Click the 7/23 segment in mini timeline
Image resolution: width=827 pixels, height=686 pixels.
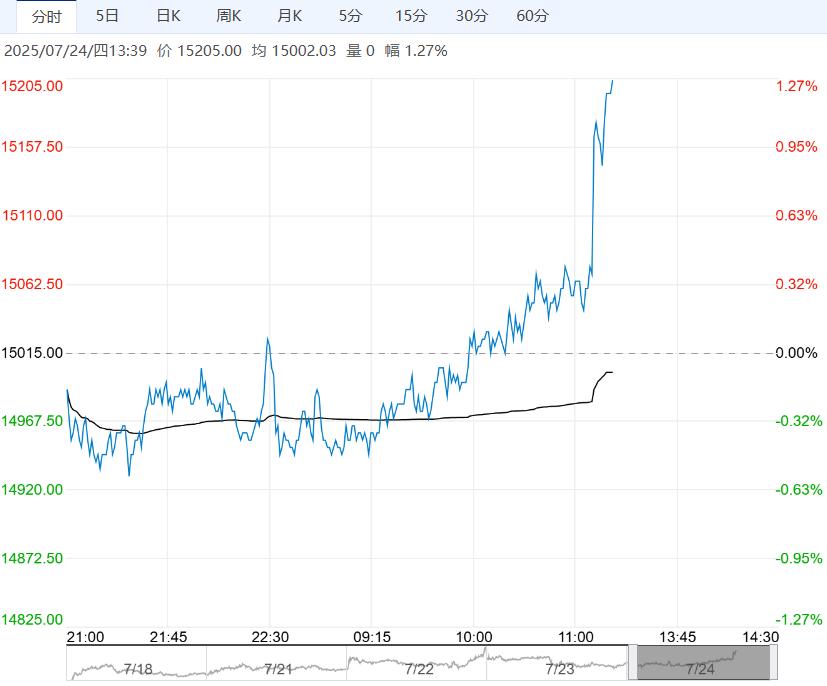tap(557, 663)
